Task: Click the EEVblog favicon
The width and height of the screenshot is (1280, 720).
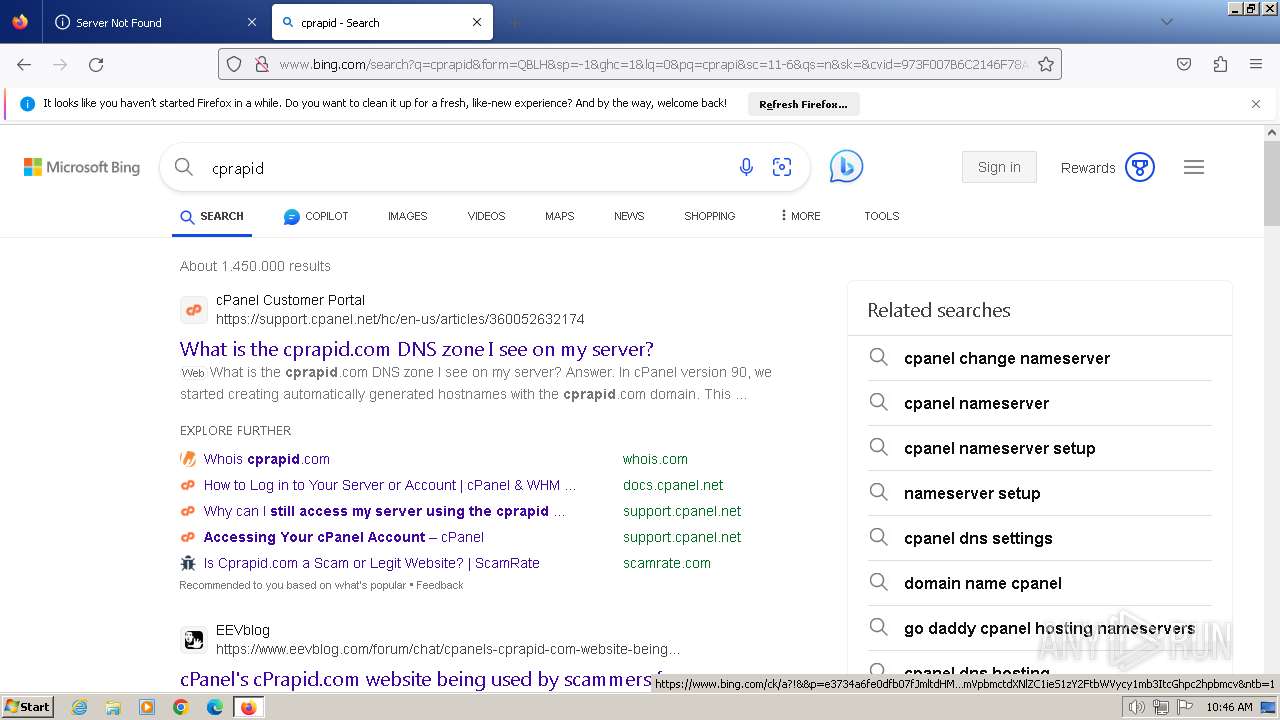Action: tap(194, 640)
